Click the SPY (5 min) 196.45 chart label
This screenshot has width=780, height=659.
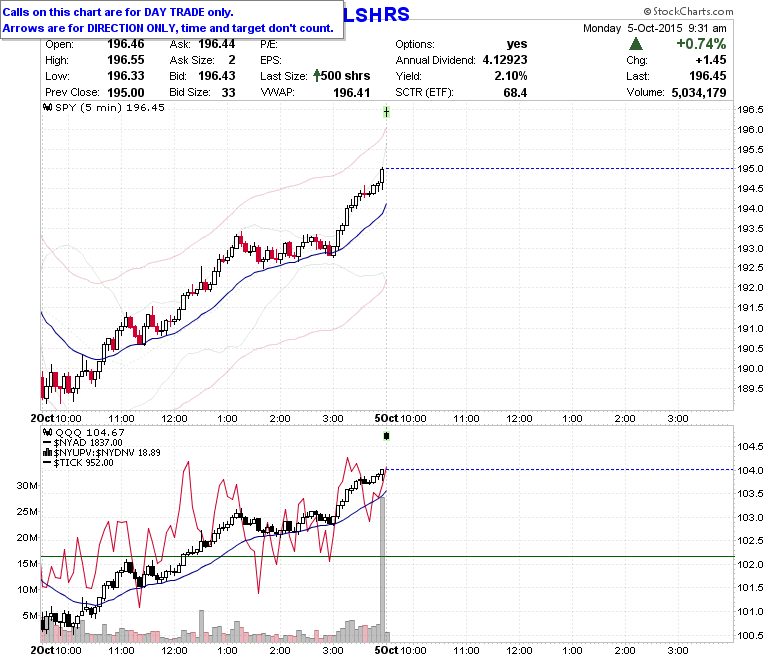pos(109,107)
